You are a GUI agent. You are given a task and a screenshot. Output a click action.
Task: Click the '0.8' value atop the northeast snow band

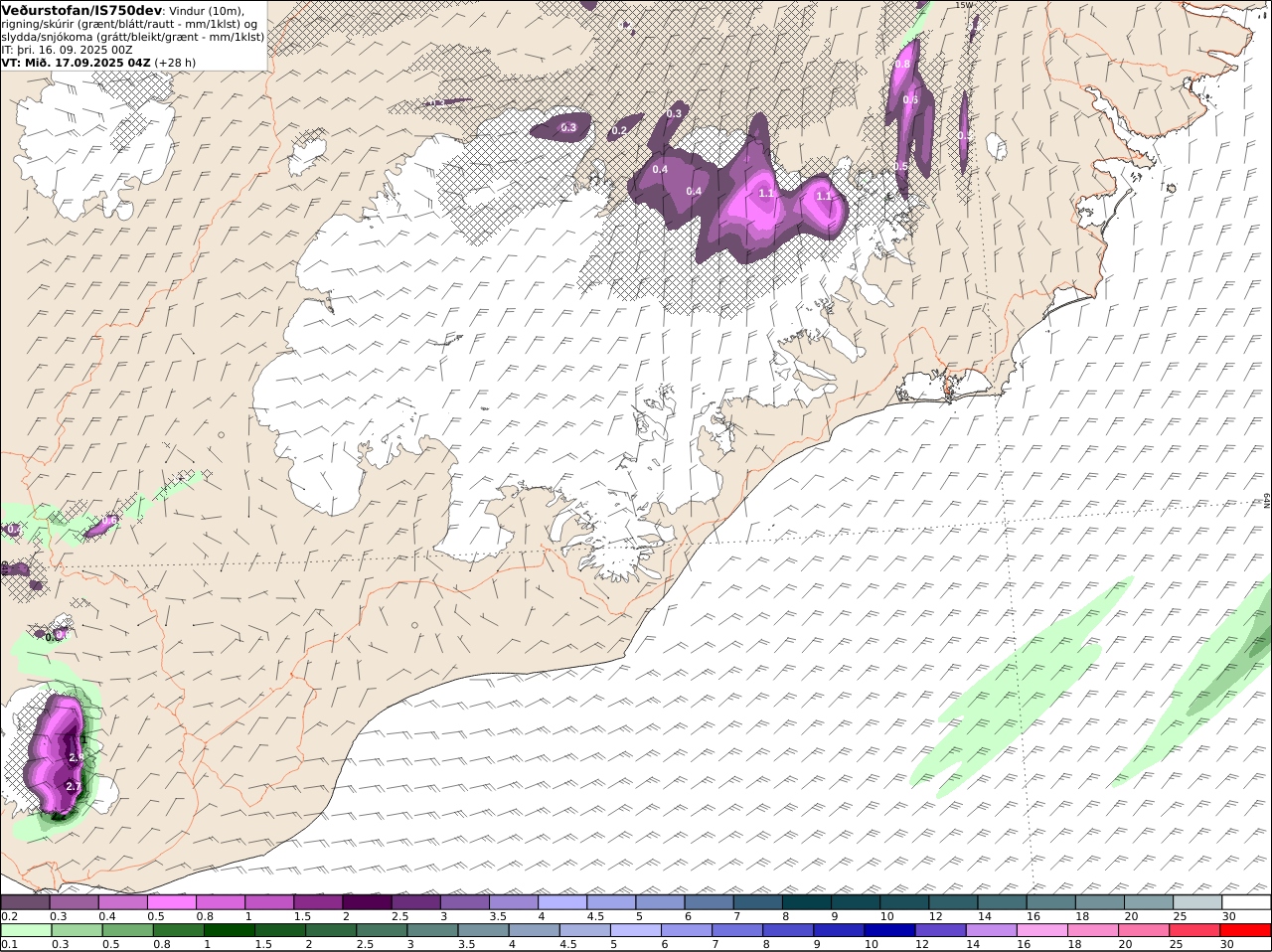click(x=902, y=65)
